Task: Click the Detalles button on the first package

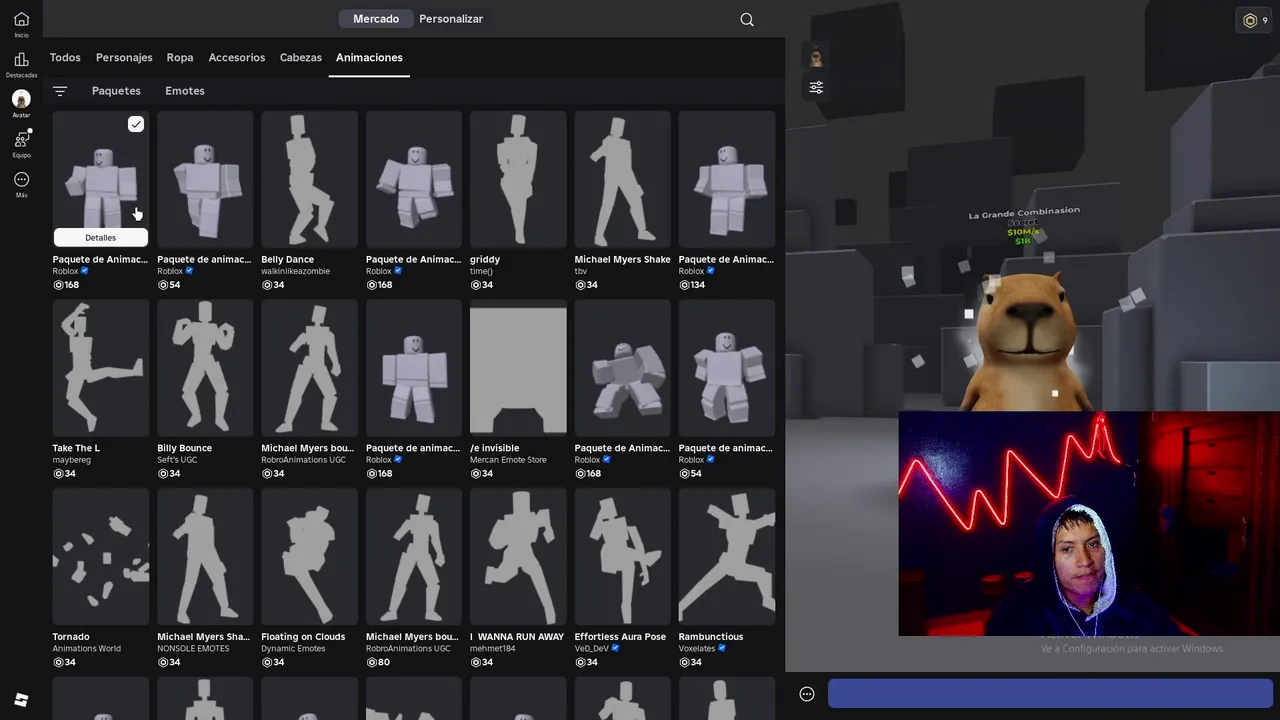Action: [x=101, y=238]
